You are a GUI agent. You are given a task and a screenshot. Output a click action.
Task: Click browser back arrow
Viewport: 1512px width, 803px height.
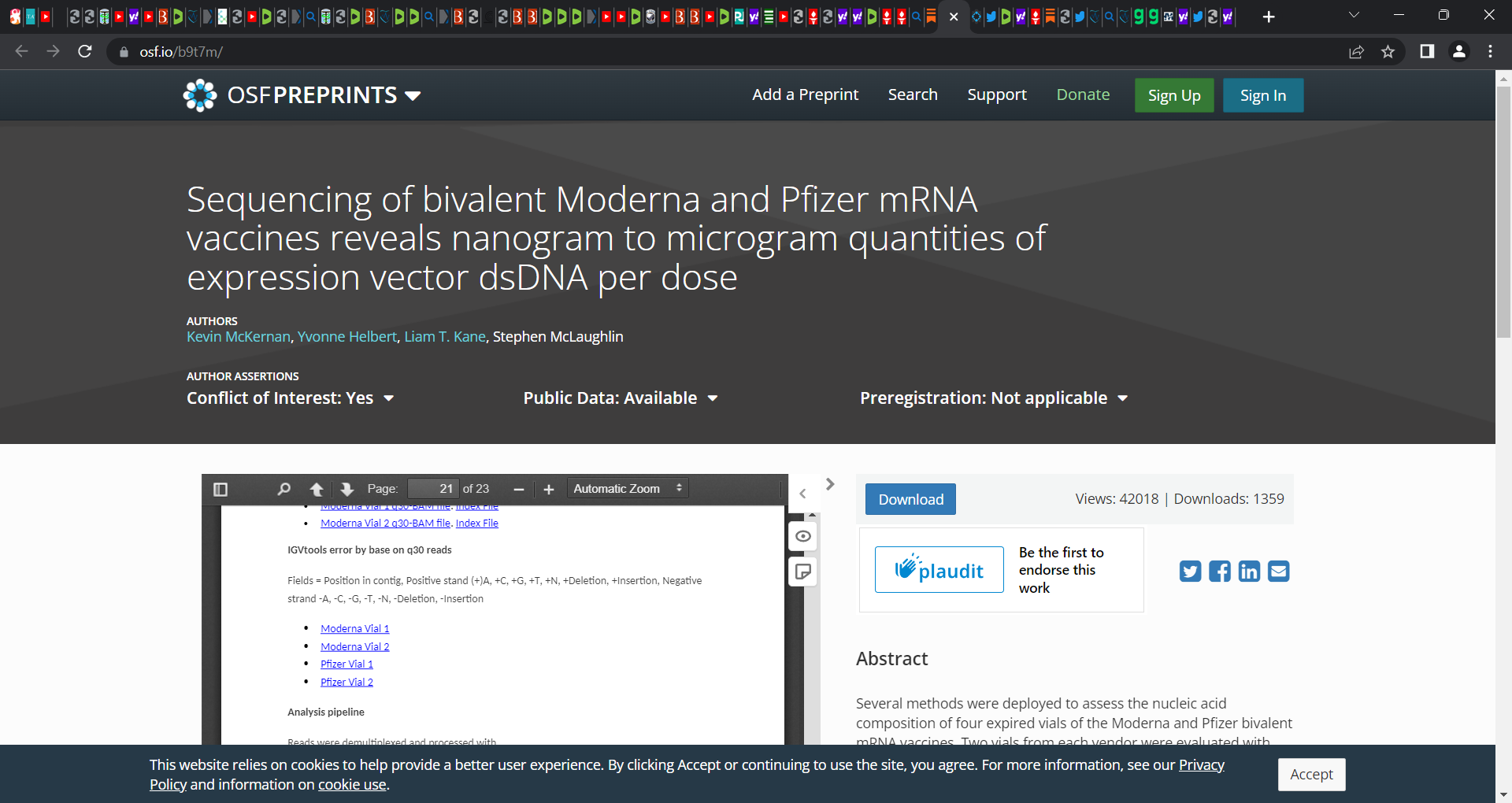pos(21,51)
